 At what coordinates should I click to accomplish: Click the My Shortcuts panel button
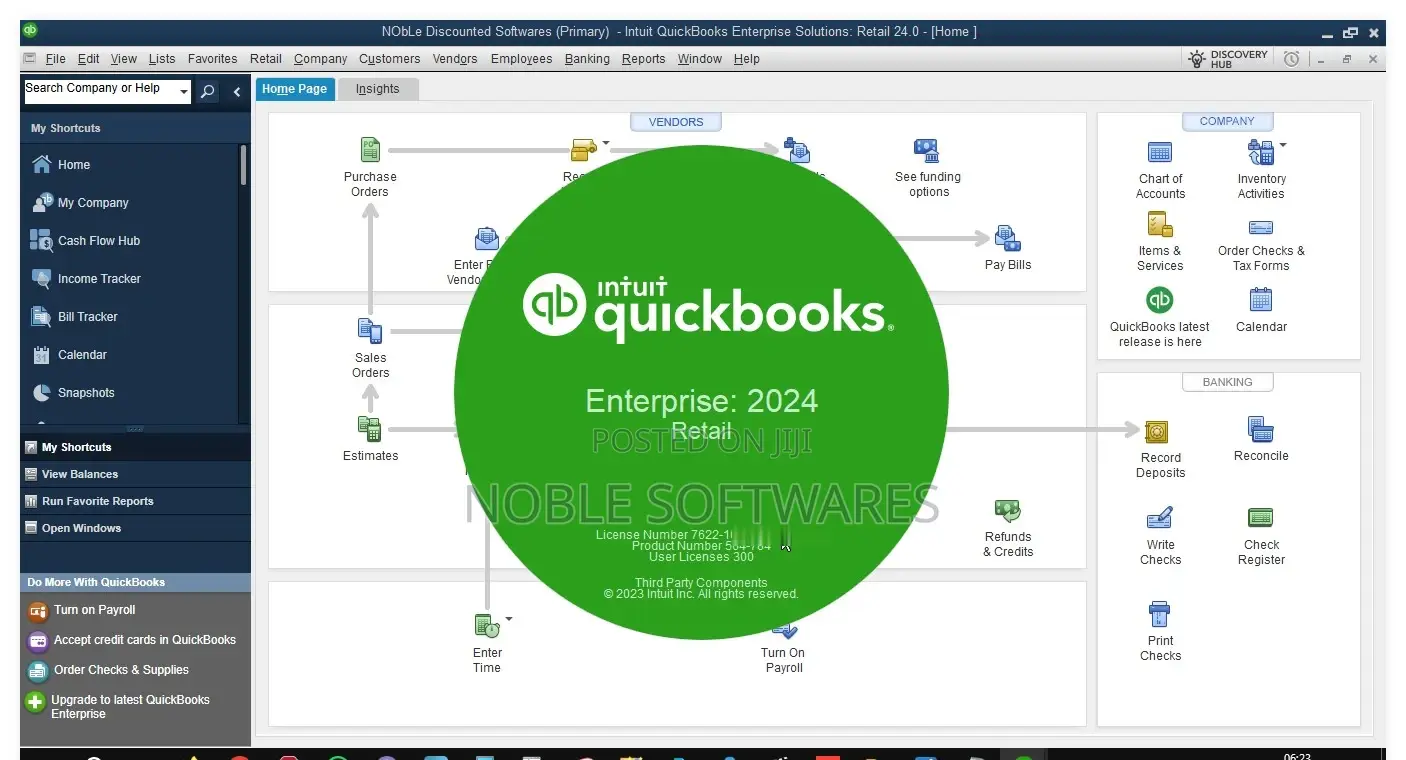tap(135, 447)
